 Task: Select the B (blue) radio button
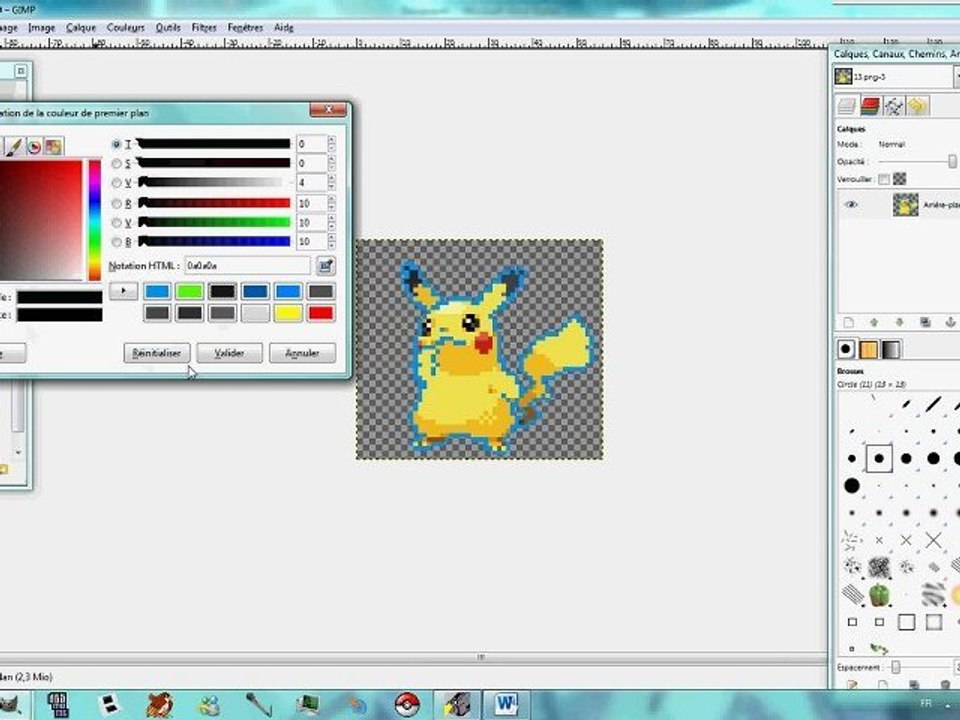pyautogui.click(x=116, y=242)
